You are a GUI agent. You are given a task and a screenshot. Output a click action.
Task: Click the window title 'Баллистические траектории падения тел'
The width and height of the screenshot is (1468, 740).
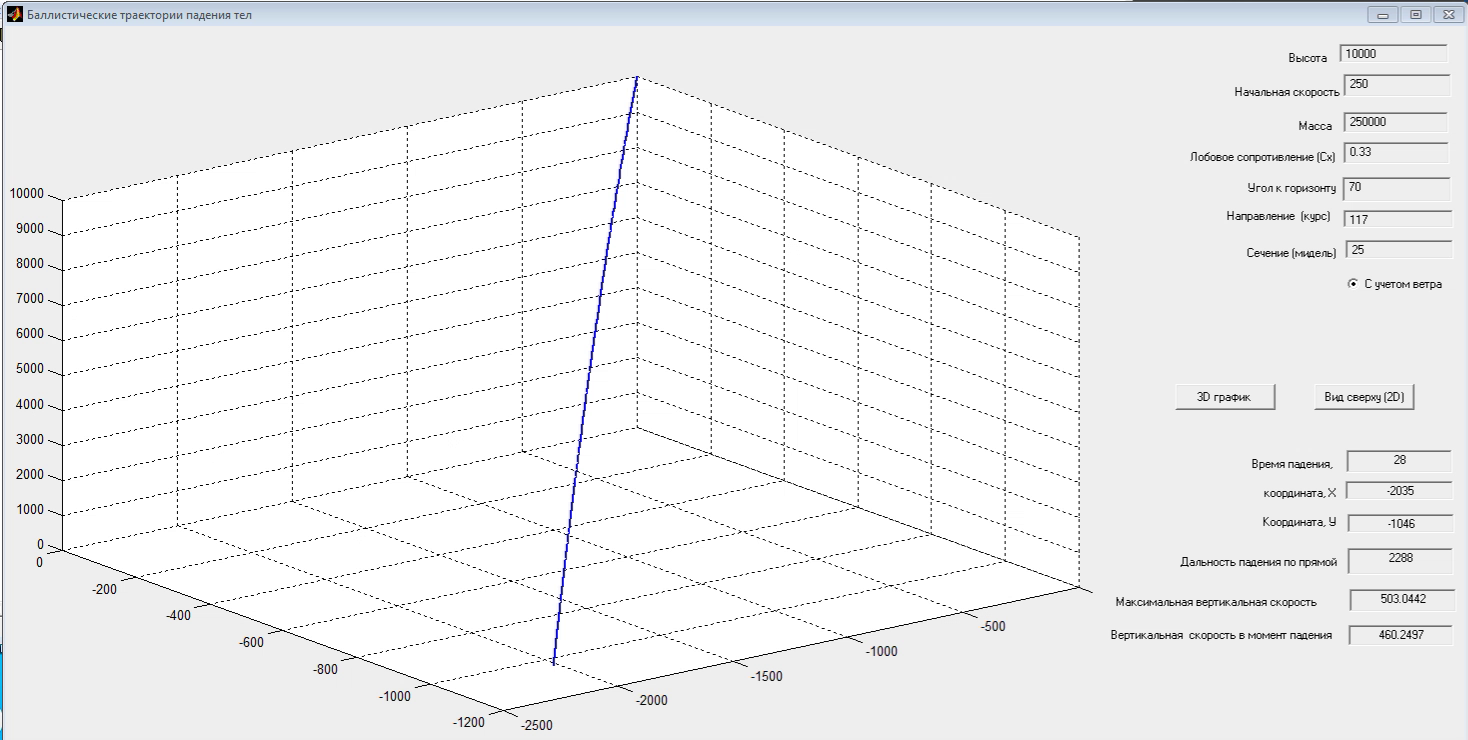139,15
